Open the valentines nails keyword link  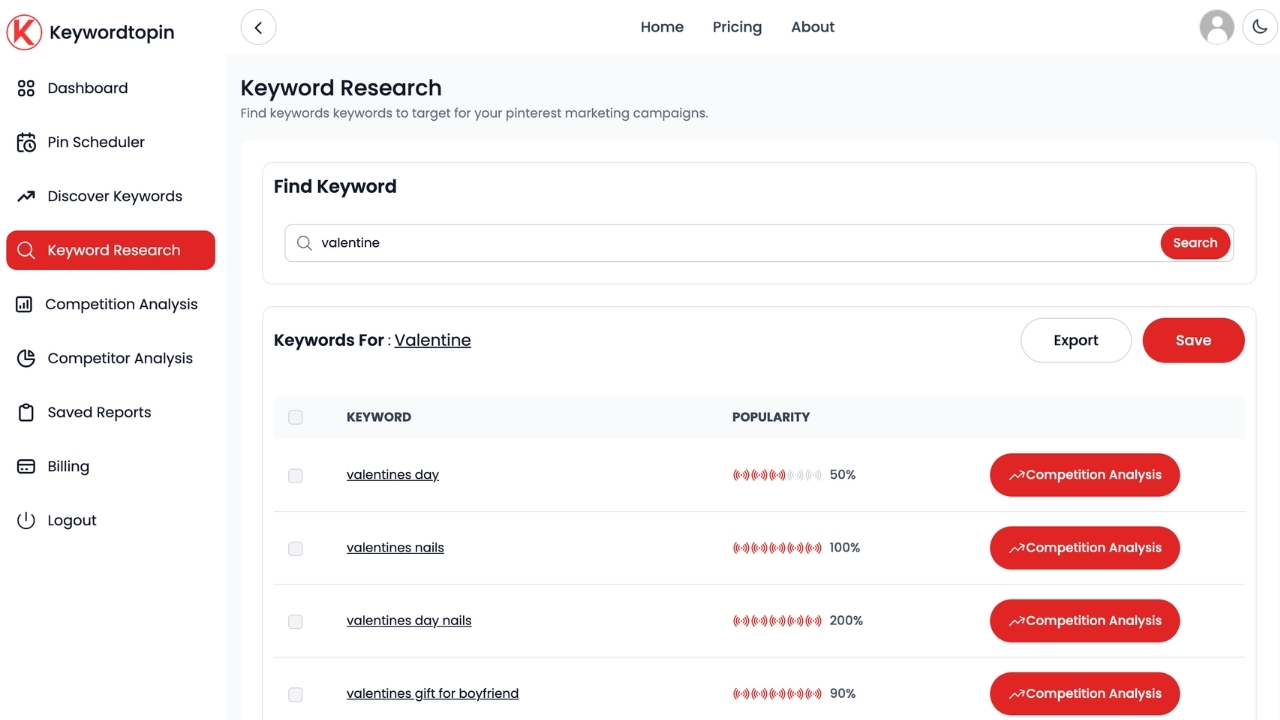click(x=395, y=548)
